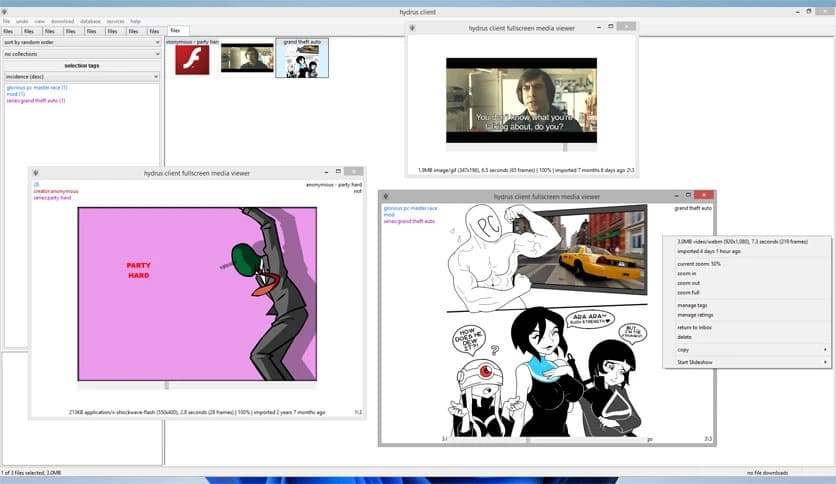This screenshot has width=836, height=484.
Task: Click the 3.0MB video/webm info line
Action: click(742, 242)
